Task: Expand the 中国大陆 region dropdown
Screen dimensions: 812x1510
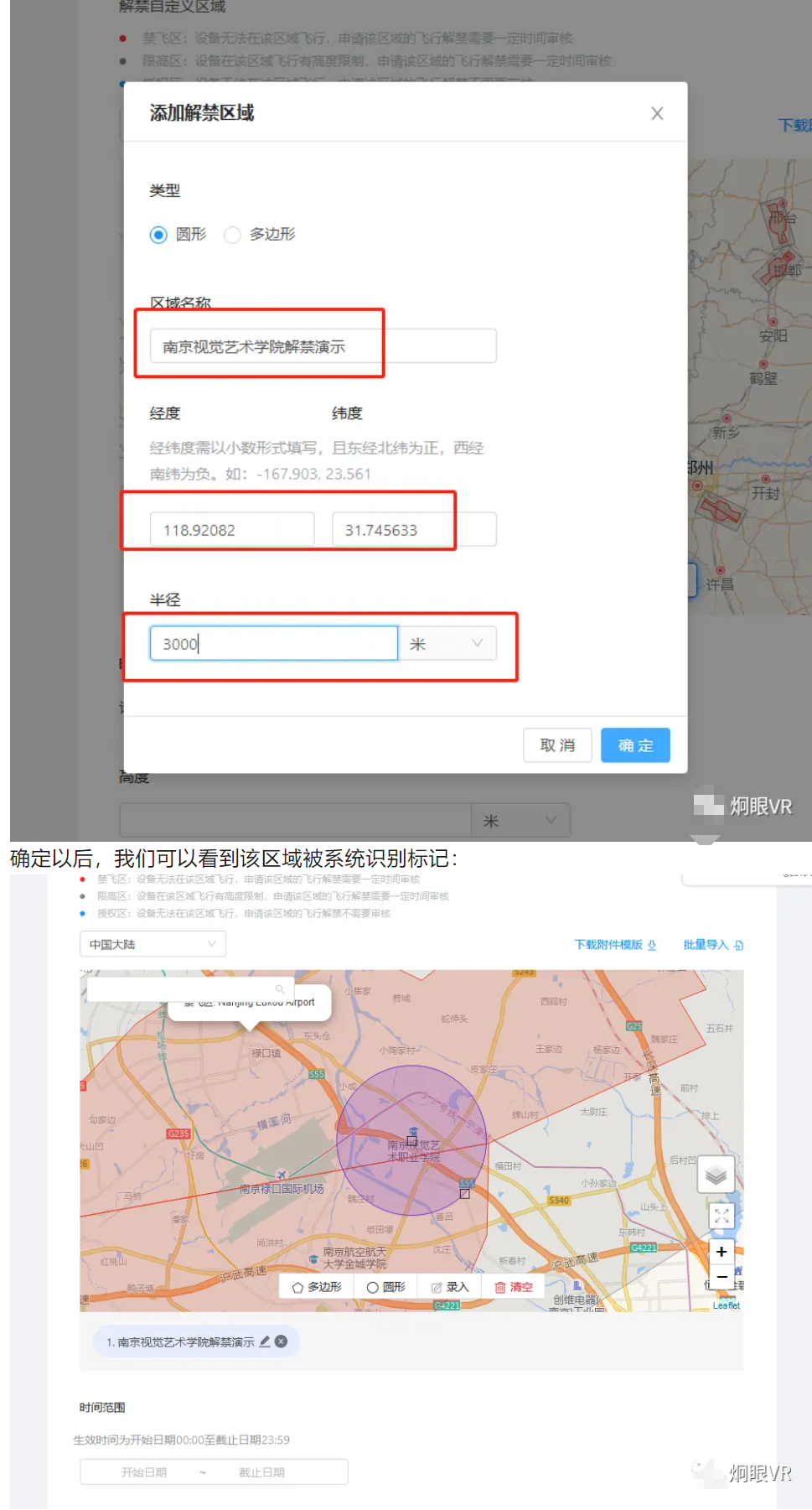Action: coord(153,944)
